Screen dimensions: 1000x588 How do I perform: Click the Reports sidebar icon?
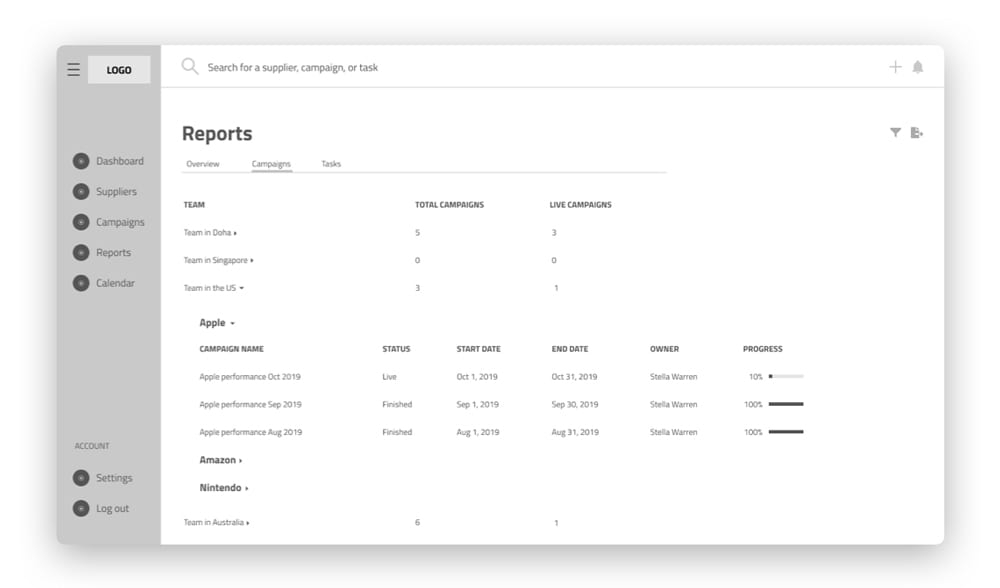pos(81,253)
